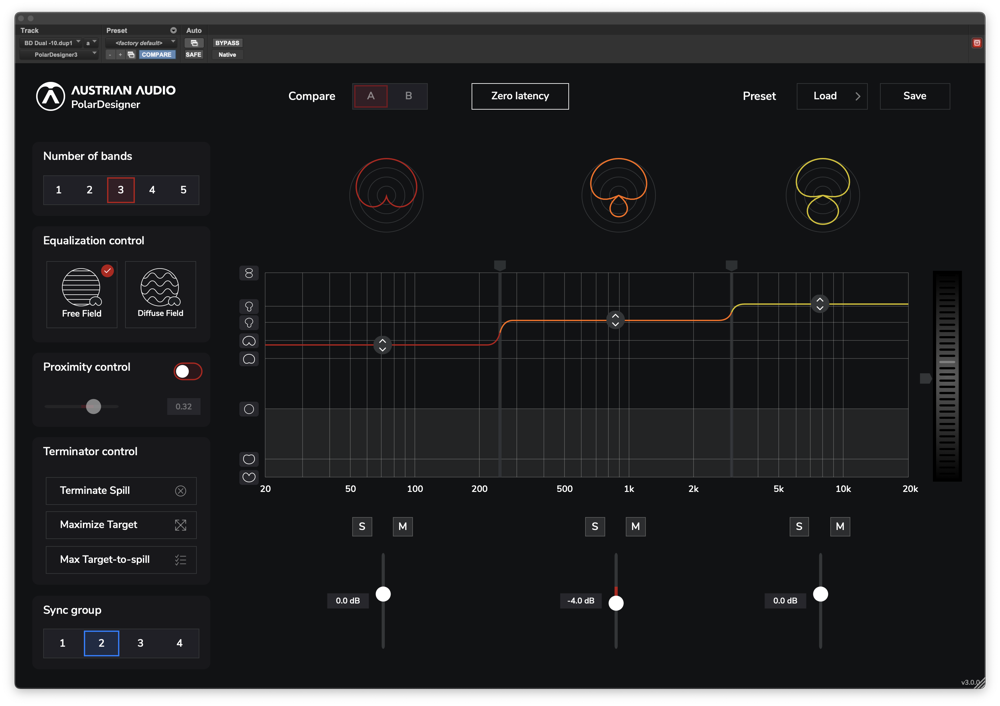The height and width of the screenshot is (706, 1000).
Task: Toggle the Proximity control switch
Action: click(x=187, y=371)
